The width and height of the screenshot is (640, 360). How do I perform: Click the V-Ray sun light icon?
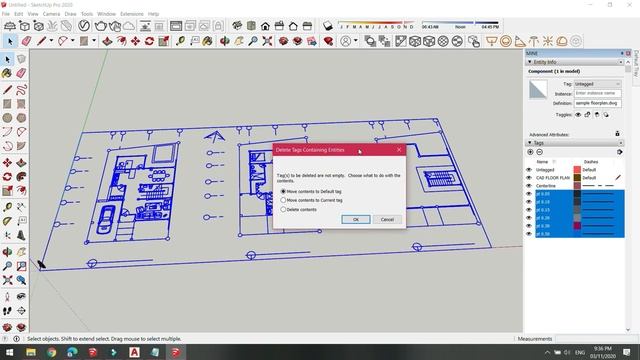click(x=547, y=41)
